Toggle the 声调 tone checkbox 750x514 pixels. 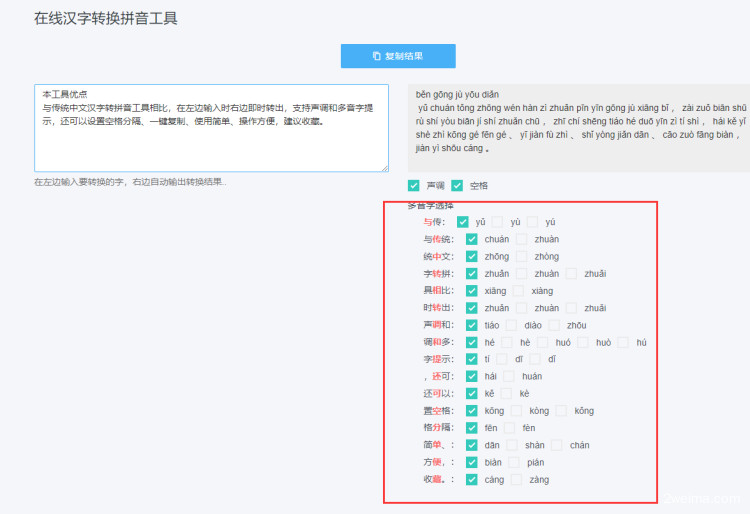tap(414, 186)
